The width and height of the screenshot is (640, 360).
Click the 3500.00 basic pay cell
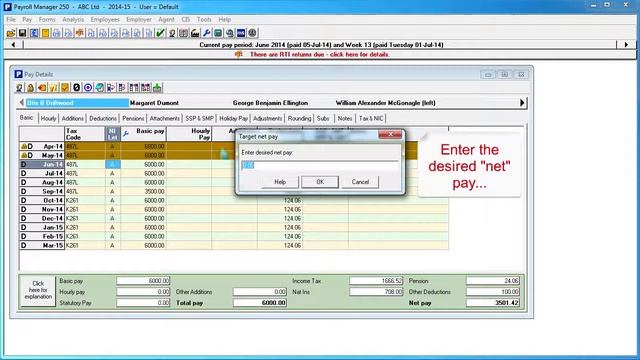pos(144,191)
